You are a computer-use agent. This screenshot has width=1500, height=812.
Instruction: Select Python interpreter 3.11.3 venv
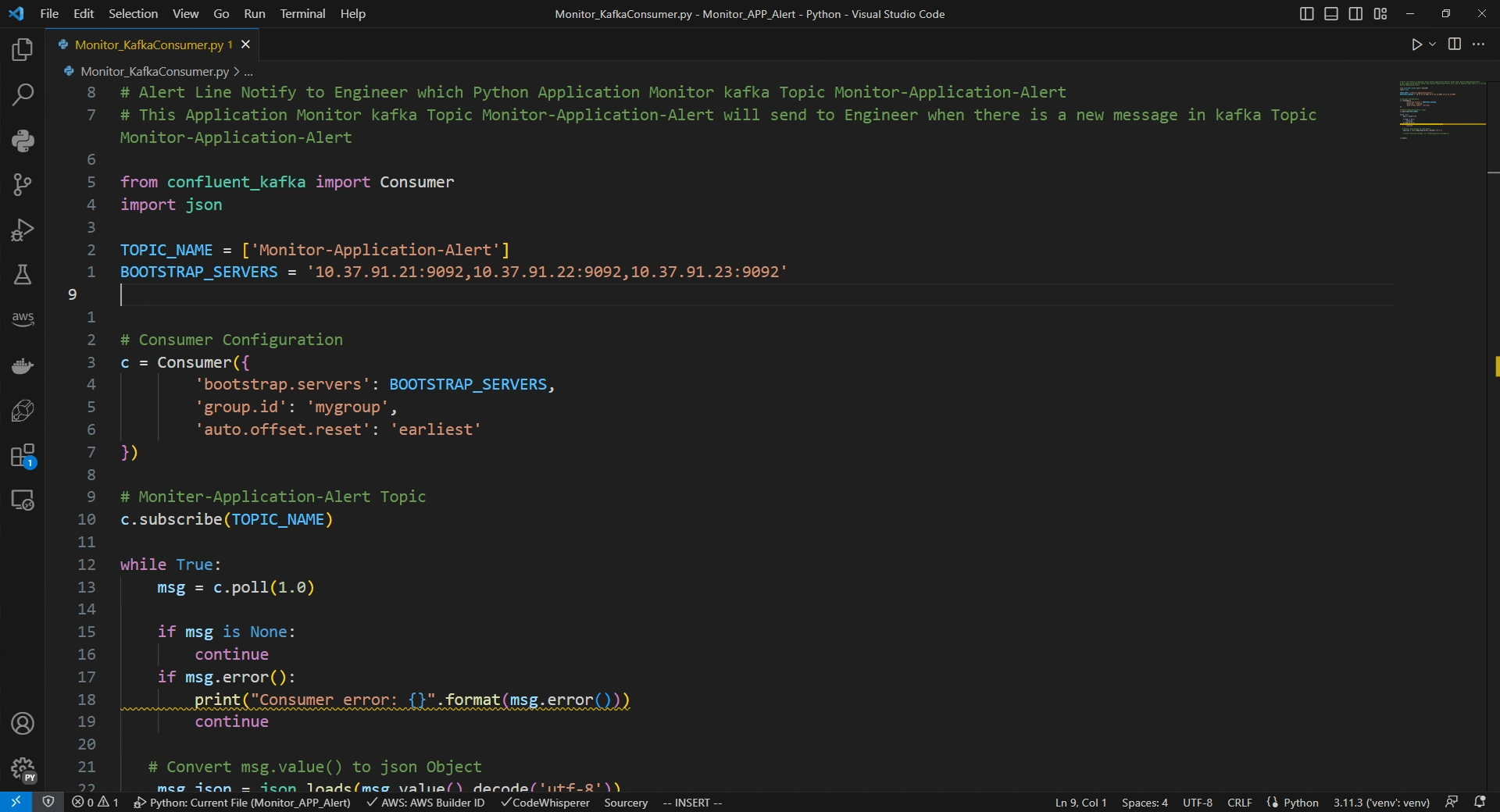[1380, 803]
